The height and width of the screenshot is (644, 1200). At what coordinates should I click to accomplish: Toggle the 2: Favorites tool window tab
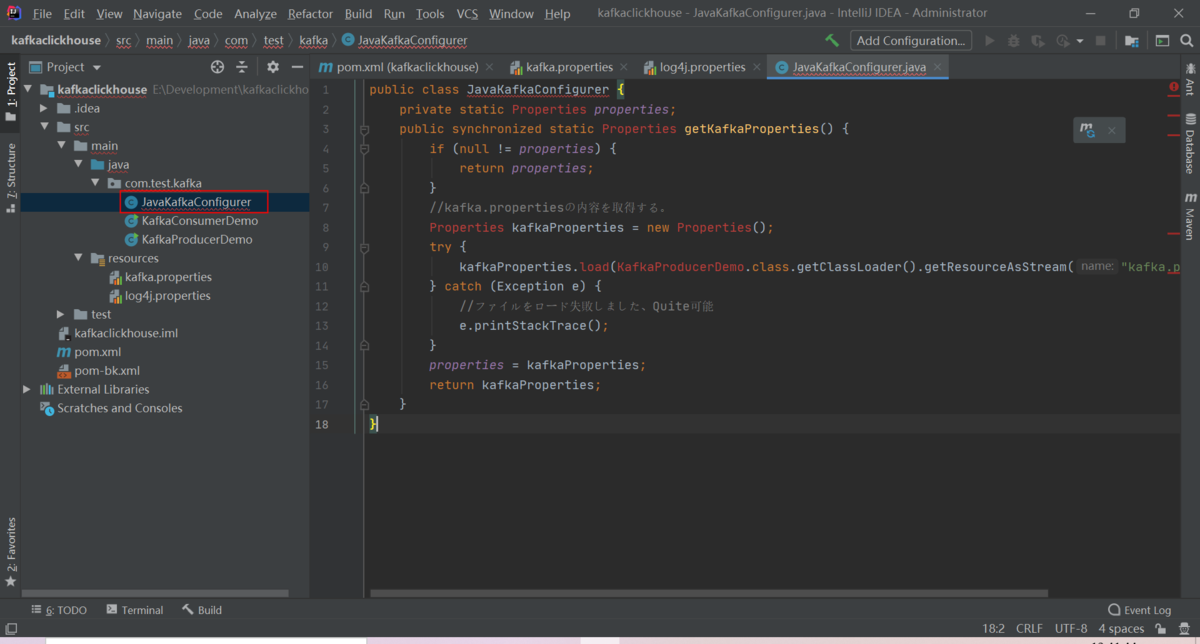[x=11, y=552]
